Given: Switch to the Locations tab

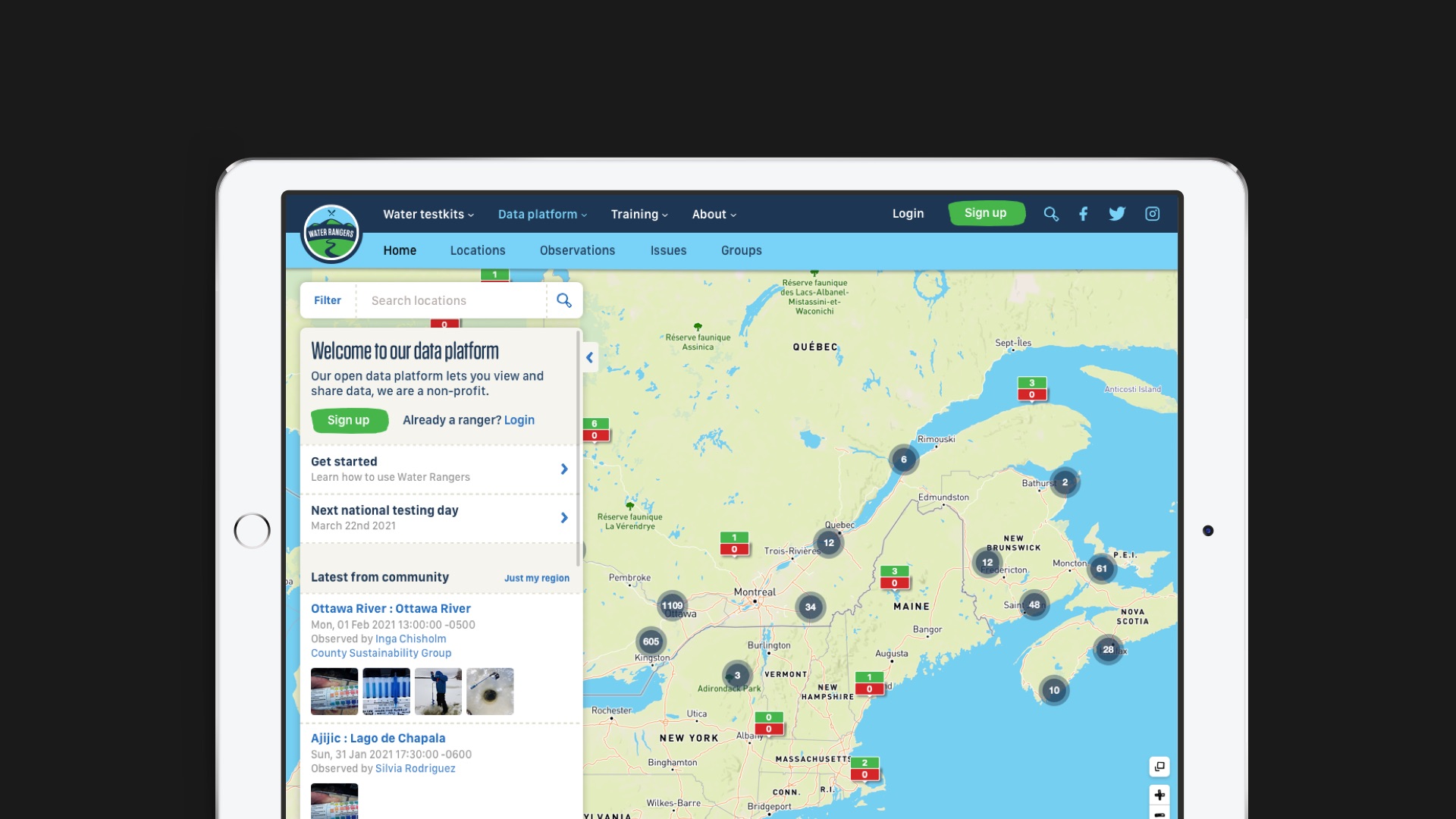Looking at the screenshot, I should click(478, 250).
